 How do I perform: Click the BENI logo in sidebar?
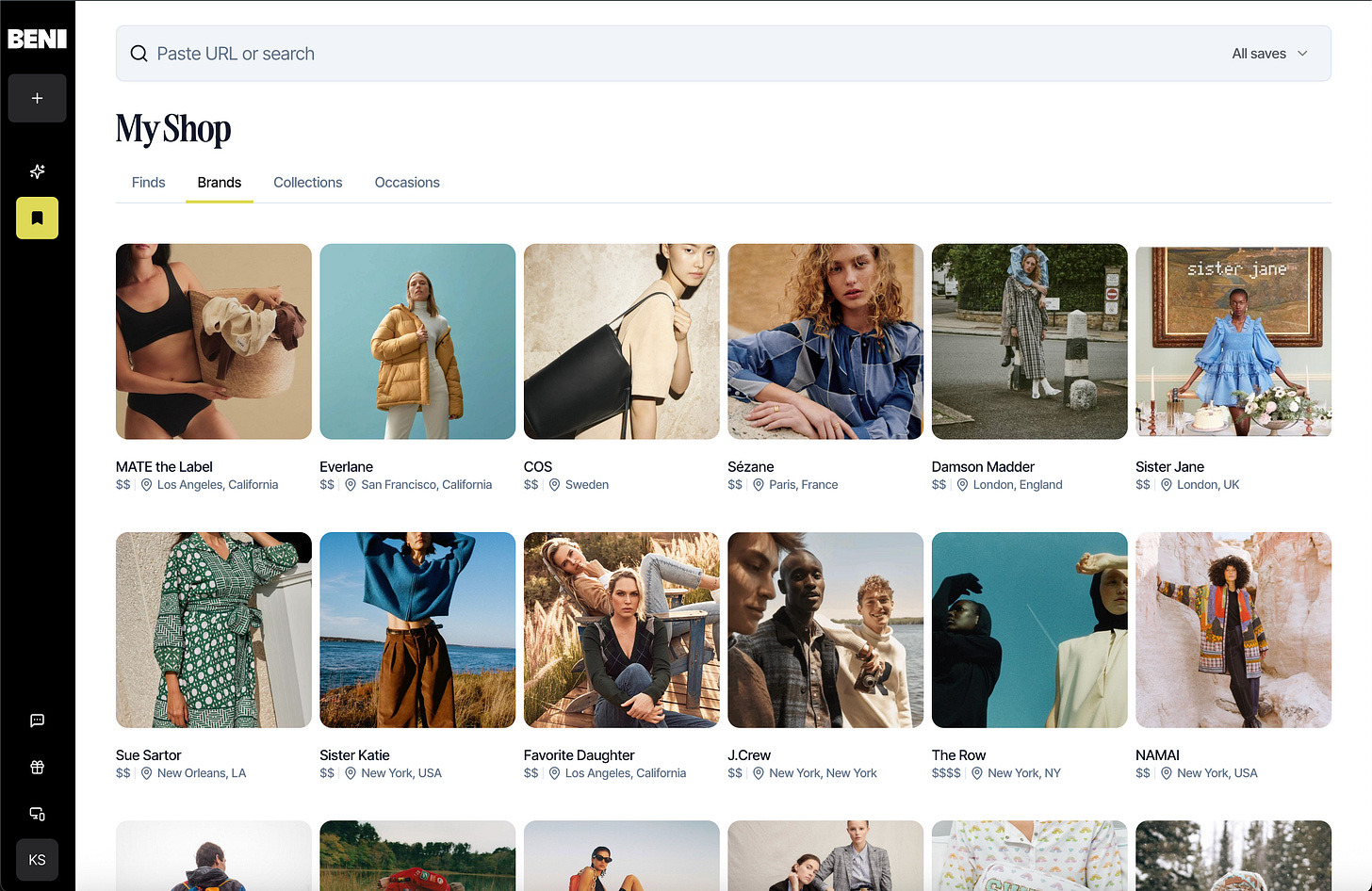click(37, 39)
